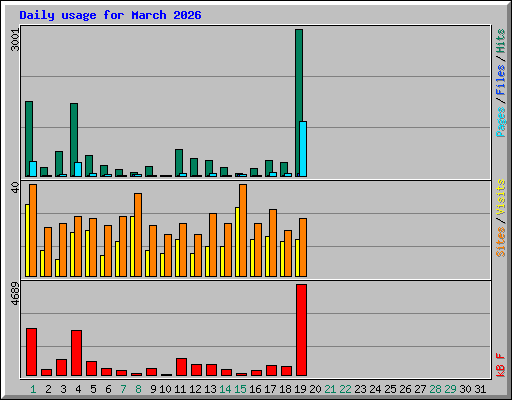Click day 17 label on the x-axis
The height and width of the screenshot is (400, 512).
point(270,389)
